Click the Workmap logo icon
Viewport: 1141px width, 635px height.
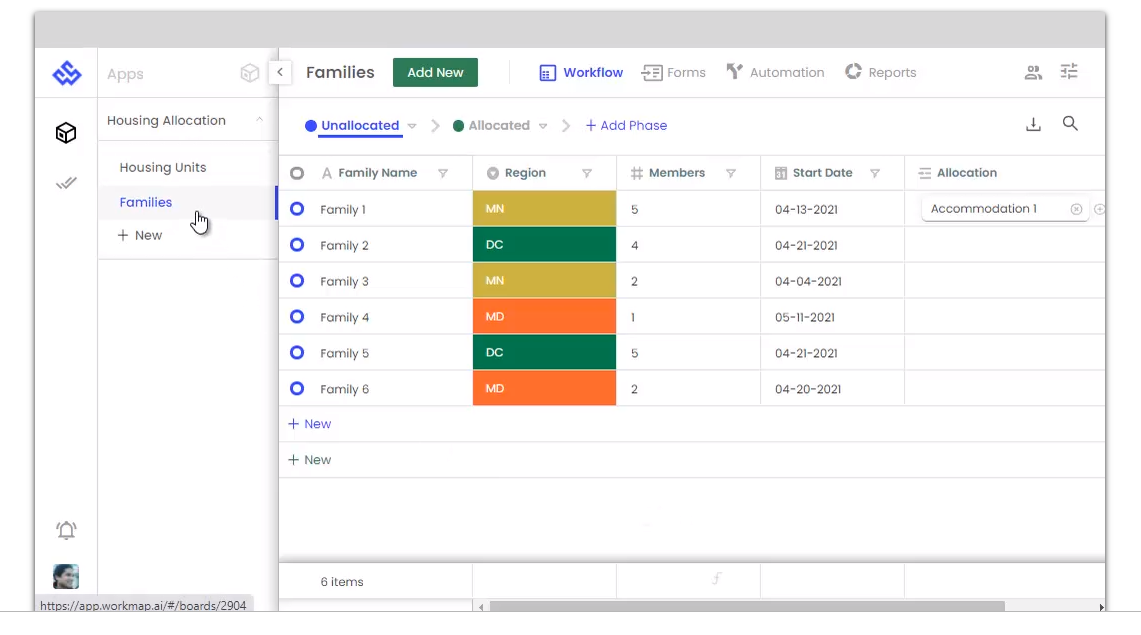pos(66,73)
